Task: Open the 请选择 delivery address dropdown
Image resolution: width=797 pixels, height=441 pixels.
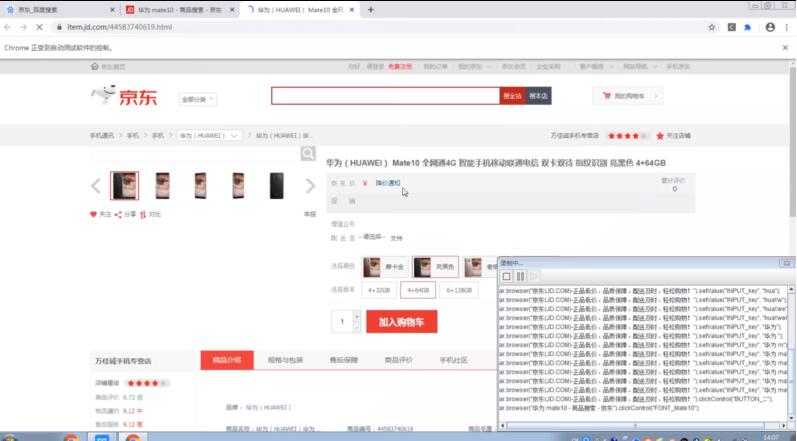Action: pyautogui.click(x=372, y=237)
